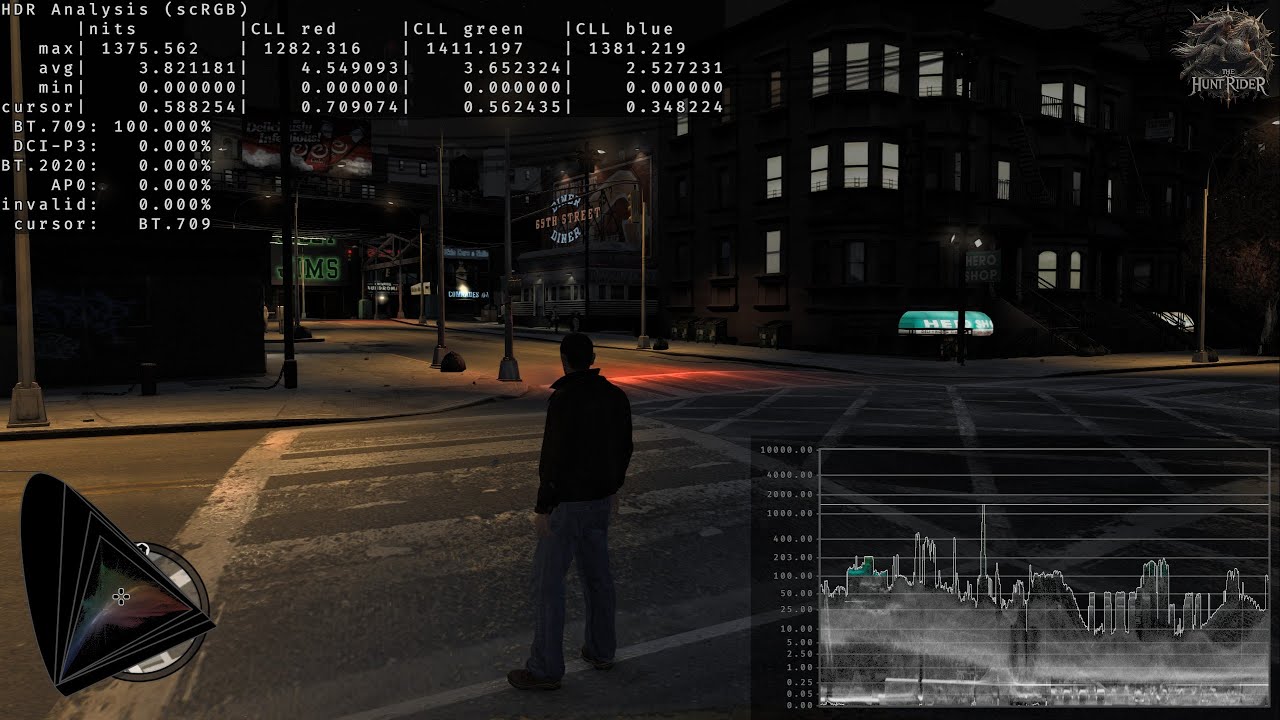Image resolution: width=1280 pixels, height=720 pixels.
Task: Click the 4000.00 graph axis label
Action: click(x=790, y=475)
